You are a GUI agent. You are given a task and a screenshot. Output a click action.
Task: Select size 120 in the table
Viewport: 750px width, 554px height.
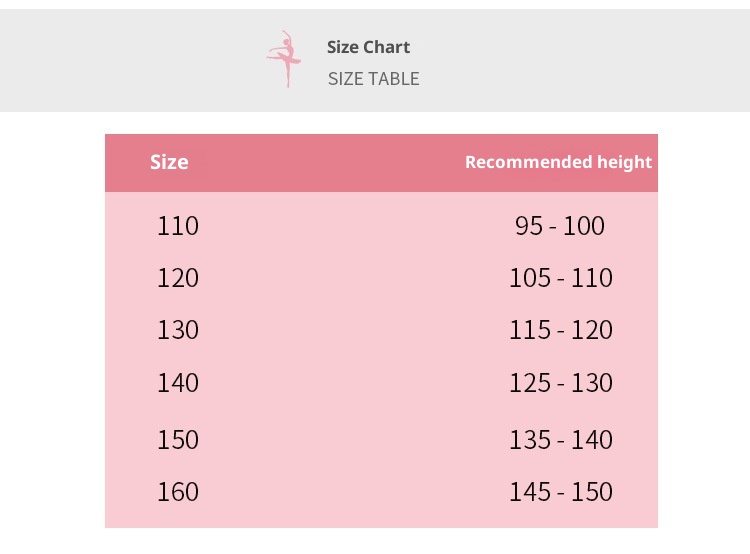178,278
